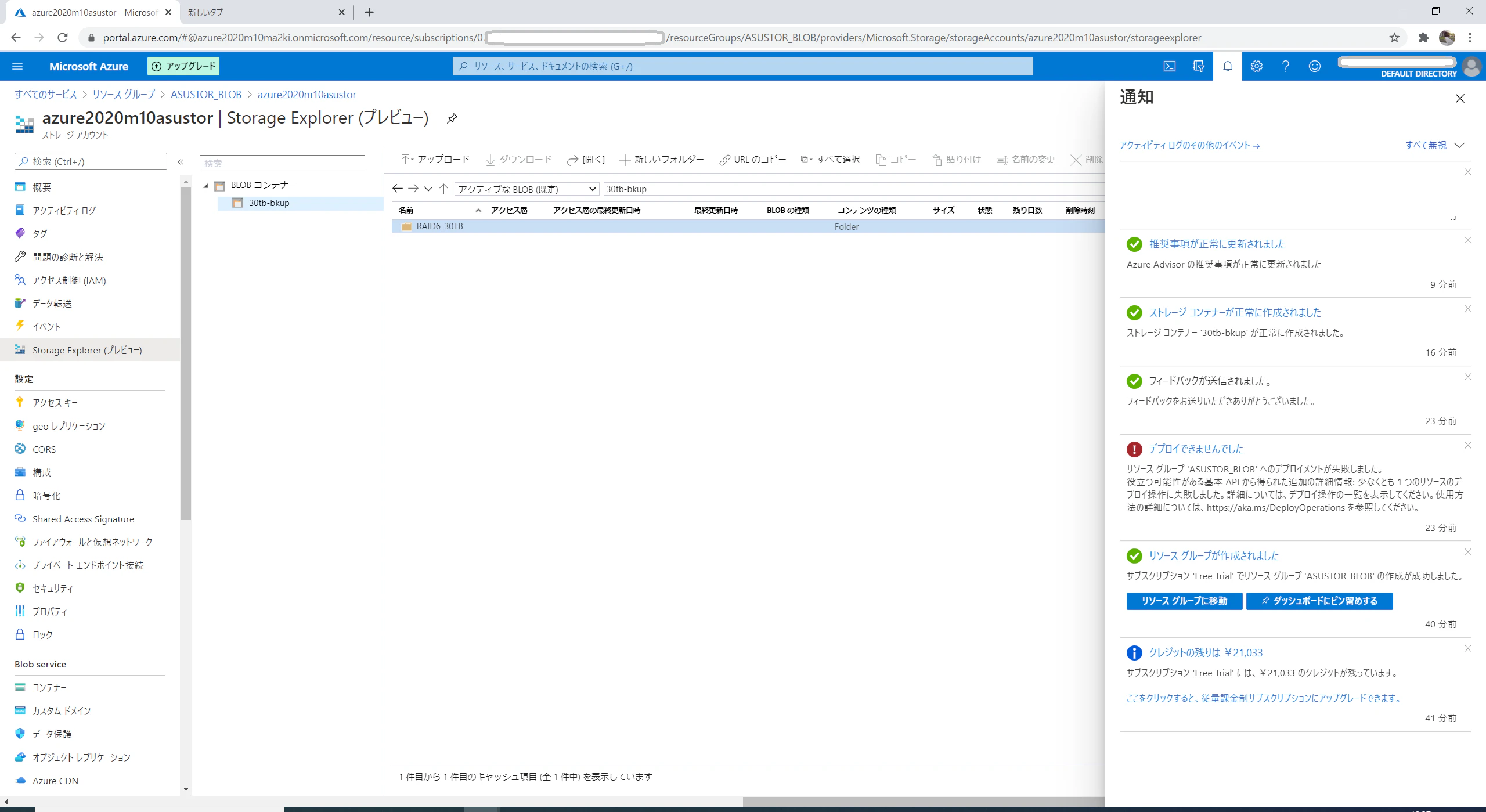The width and height of the screenshot is (1486, 812).
Task: Click the アップグレード button in header
Action: coord(183,66)
